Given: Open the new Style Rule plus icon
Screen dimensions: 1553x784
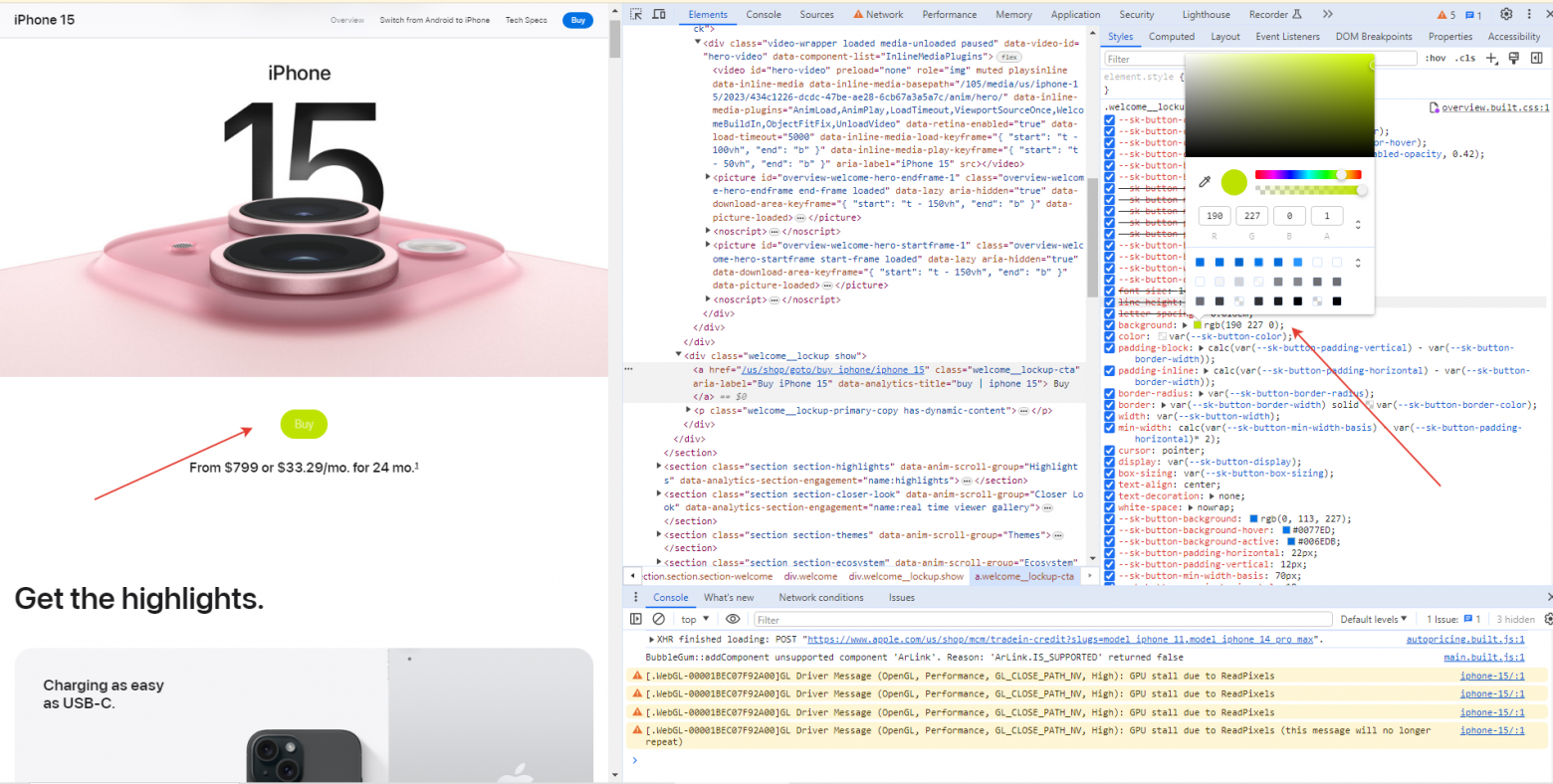Looking at the screenshot, I should (x=1492, y=58).
